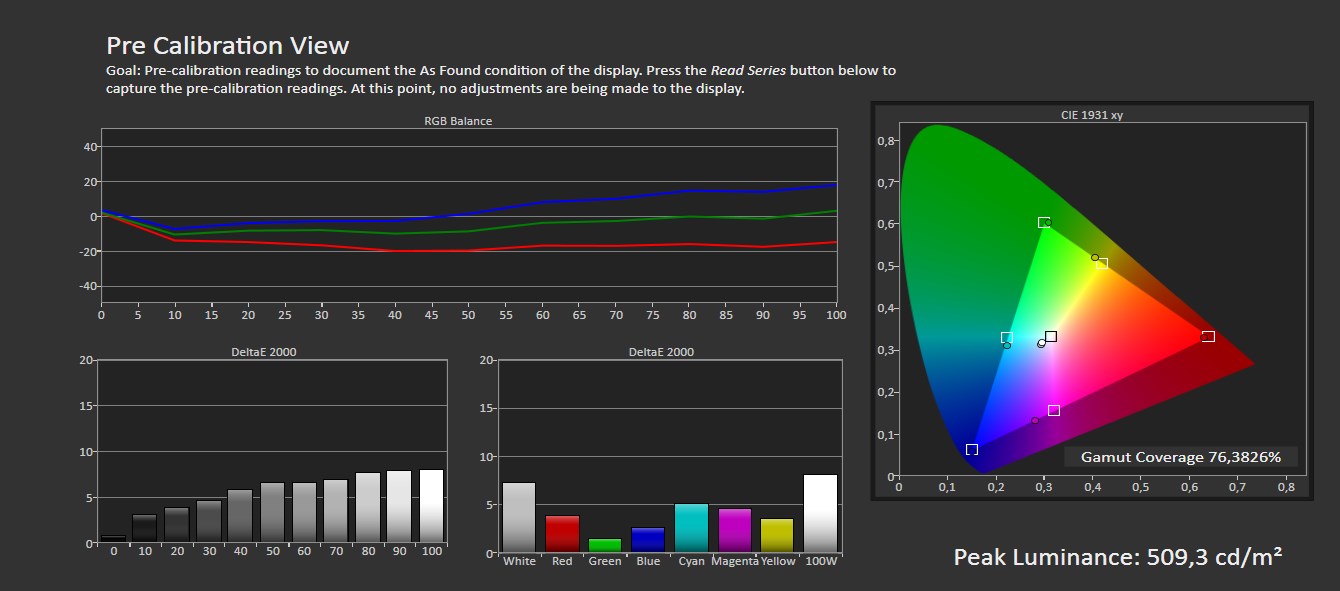Click the blue bar in the DeltaE color chart
1340x591 pixels.
(648, 540)
